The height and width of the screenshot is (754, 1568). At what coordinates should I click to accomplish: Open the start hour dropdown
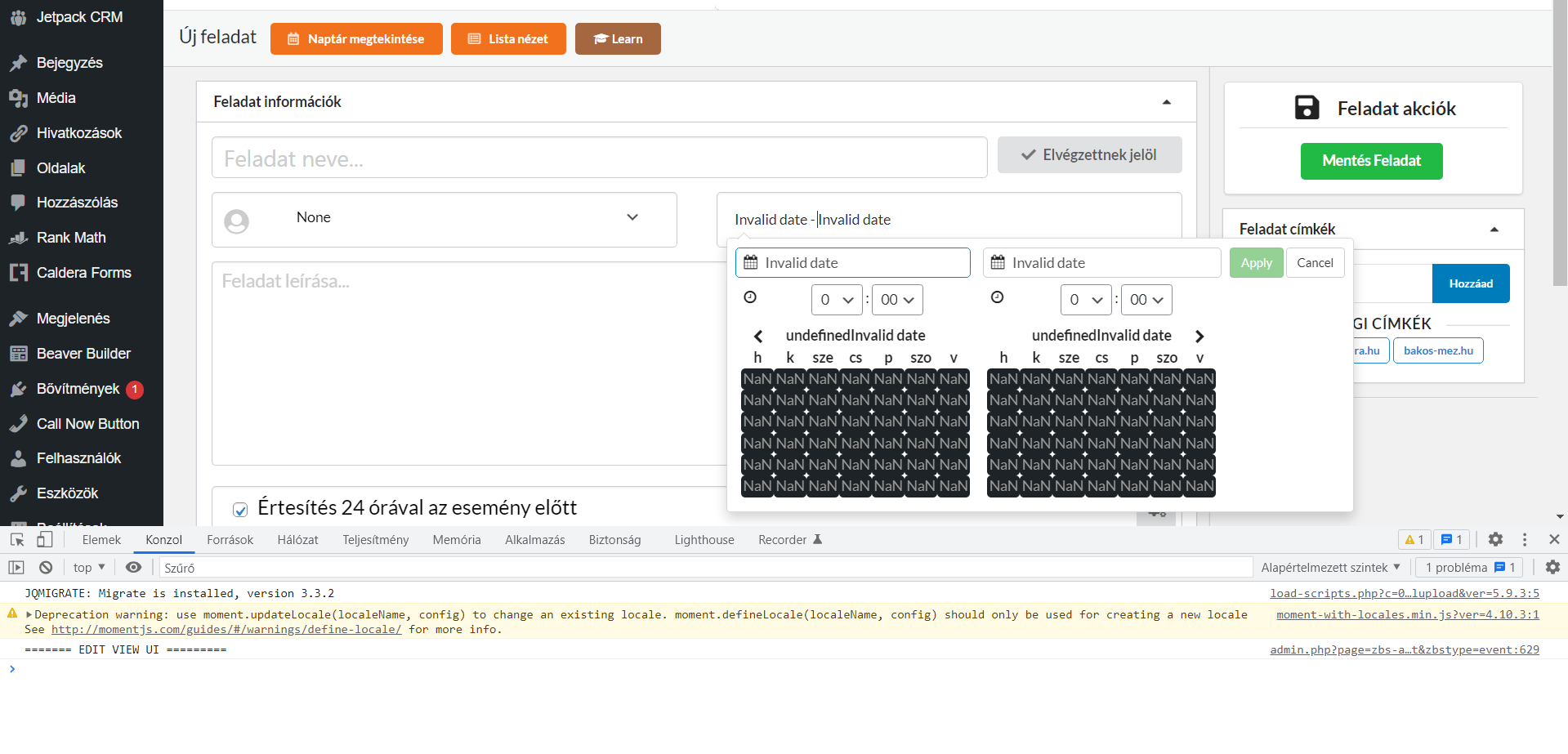tap(837, 300)
